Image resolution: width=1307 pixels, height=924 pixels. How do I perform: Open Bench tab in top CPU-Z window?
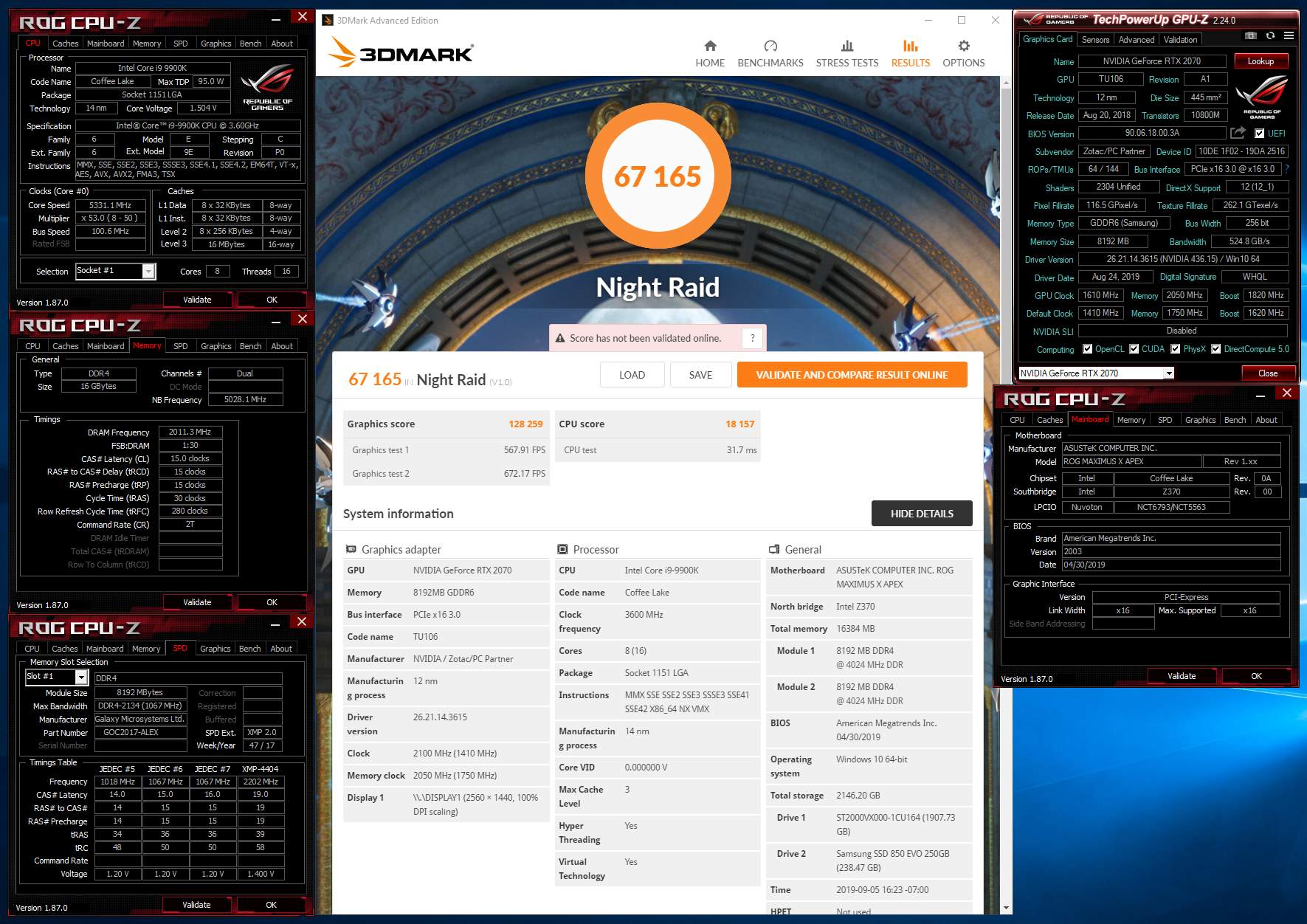[x=251, y=44]
